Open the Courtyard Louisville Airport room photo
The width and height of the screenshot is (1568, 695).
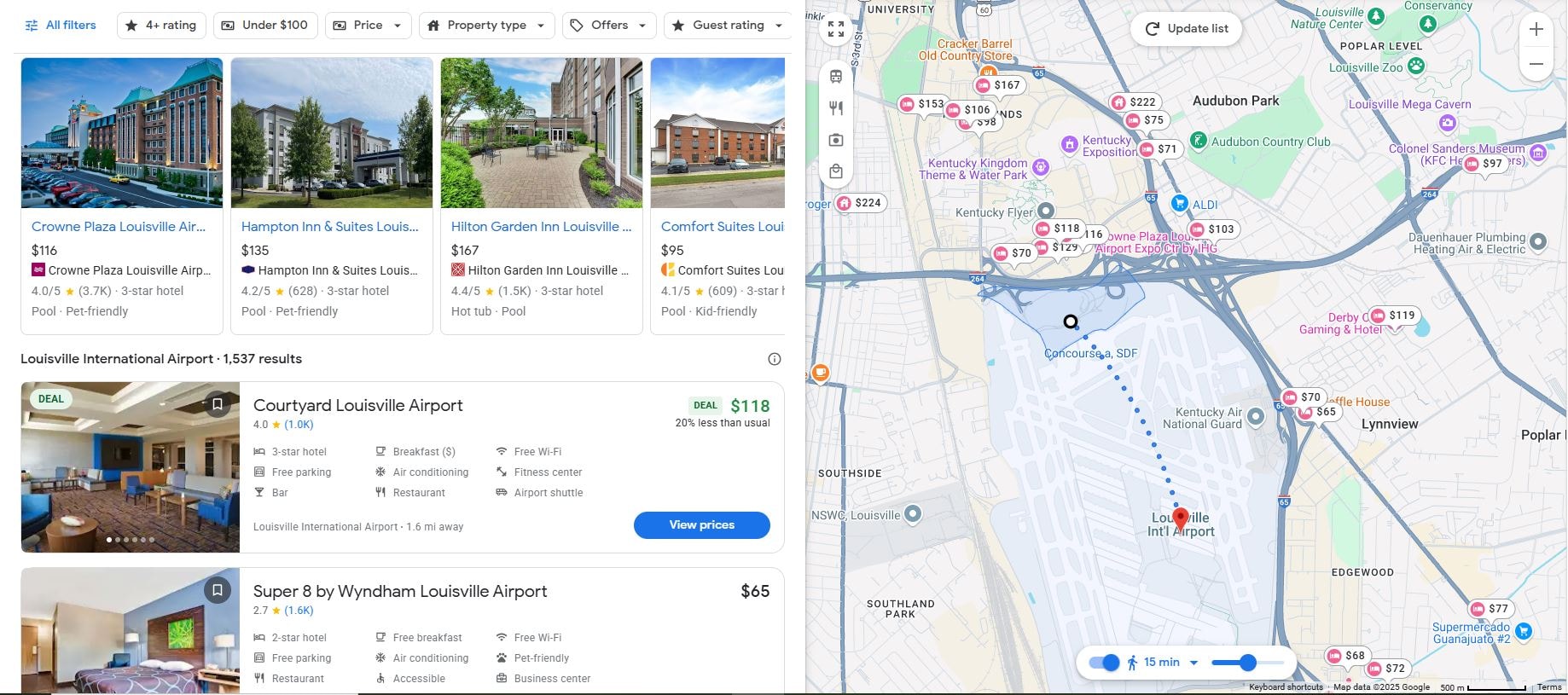click(131, 467)
